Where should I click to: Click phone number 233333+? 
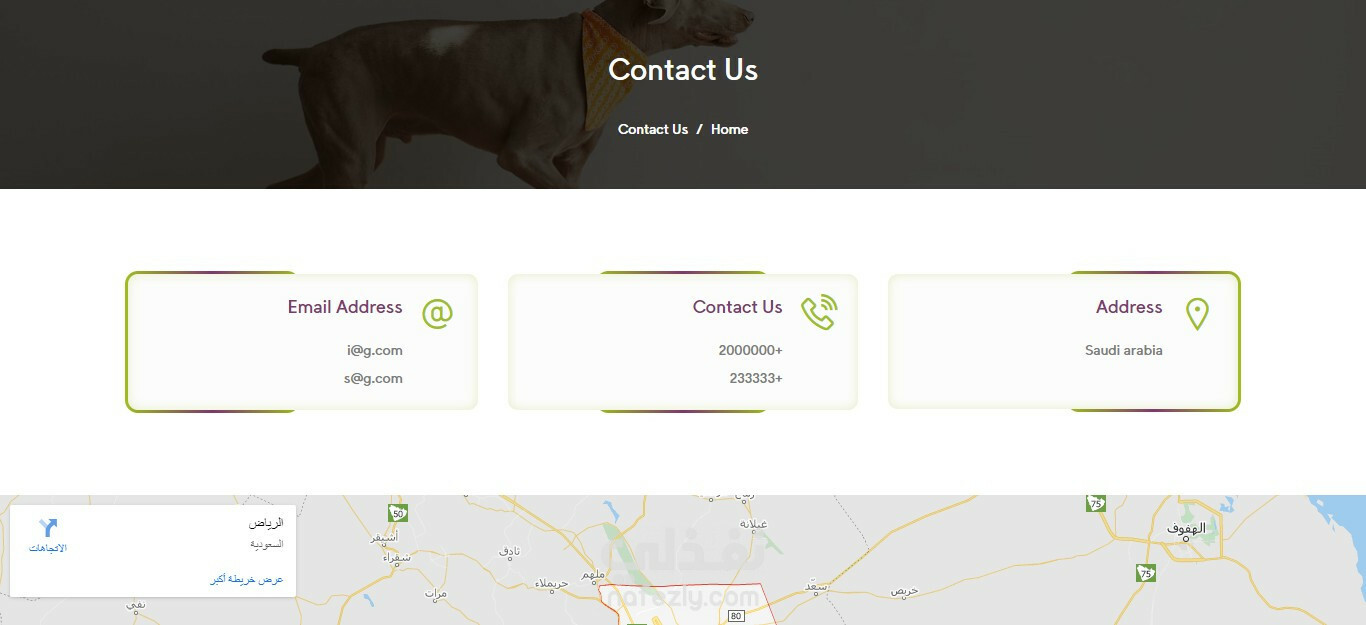tap(756, 378)
